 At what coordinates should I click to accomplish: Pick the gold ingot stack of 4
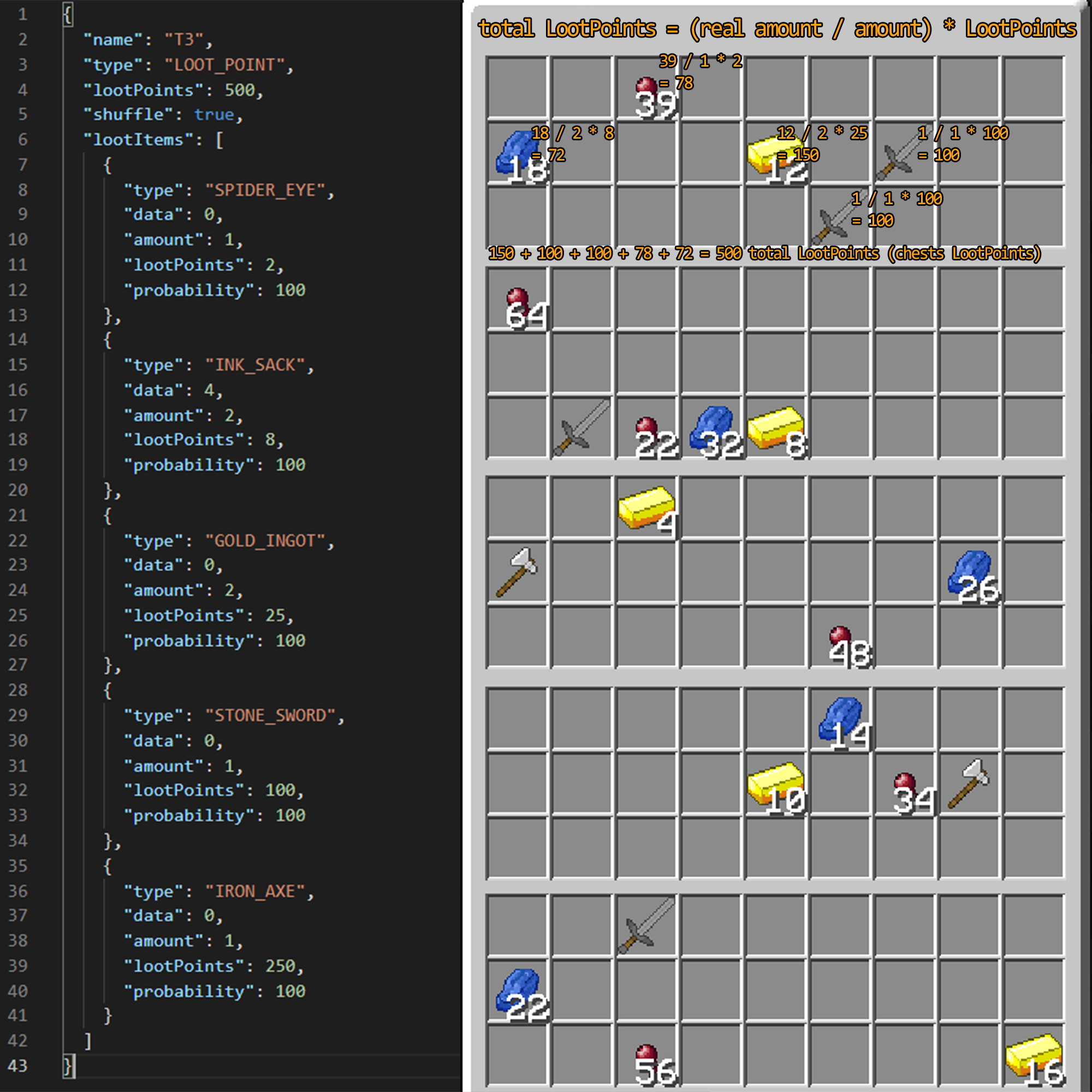point(648,512)
